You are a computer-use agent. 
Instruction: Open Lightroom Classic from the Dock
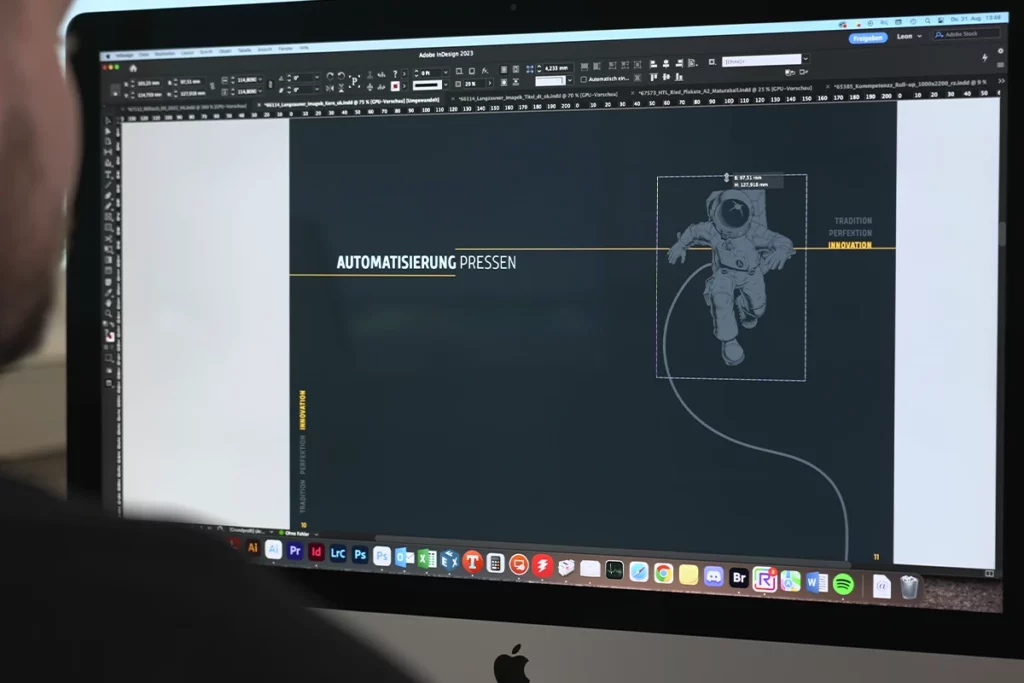pyautogui.click(x=338, y=553)
